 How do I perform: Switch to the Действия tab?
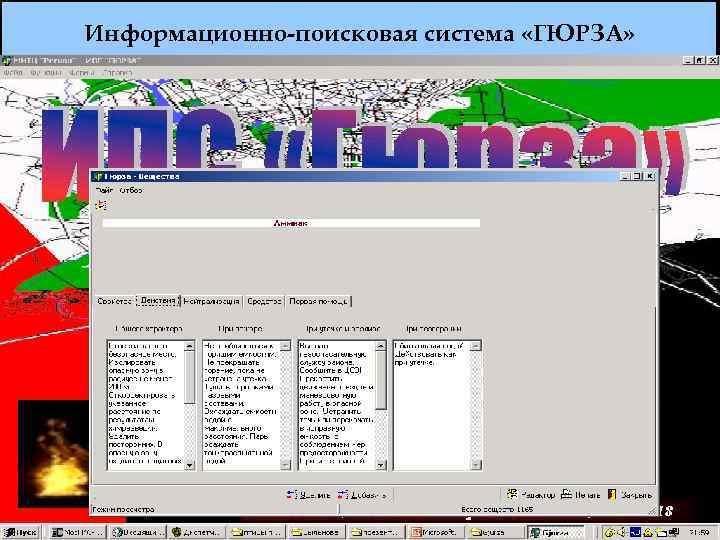158,301
